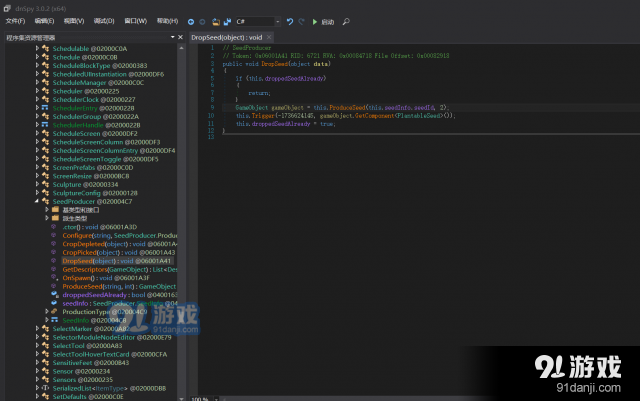Image resolution: width=640 pixels, height=401 pixels.
Task: Select GetDescriptors(GameObject) method
Action: point(120,270)
